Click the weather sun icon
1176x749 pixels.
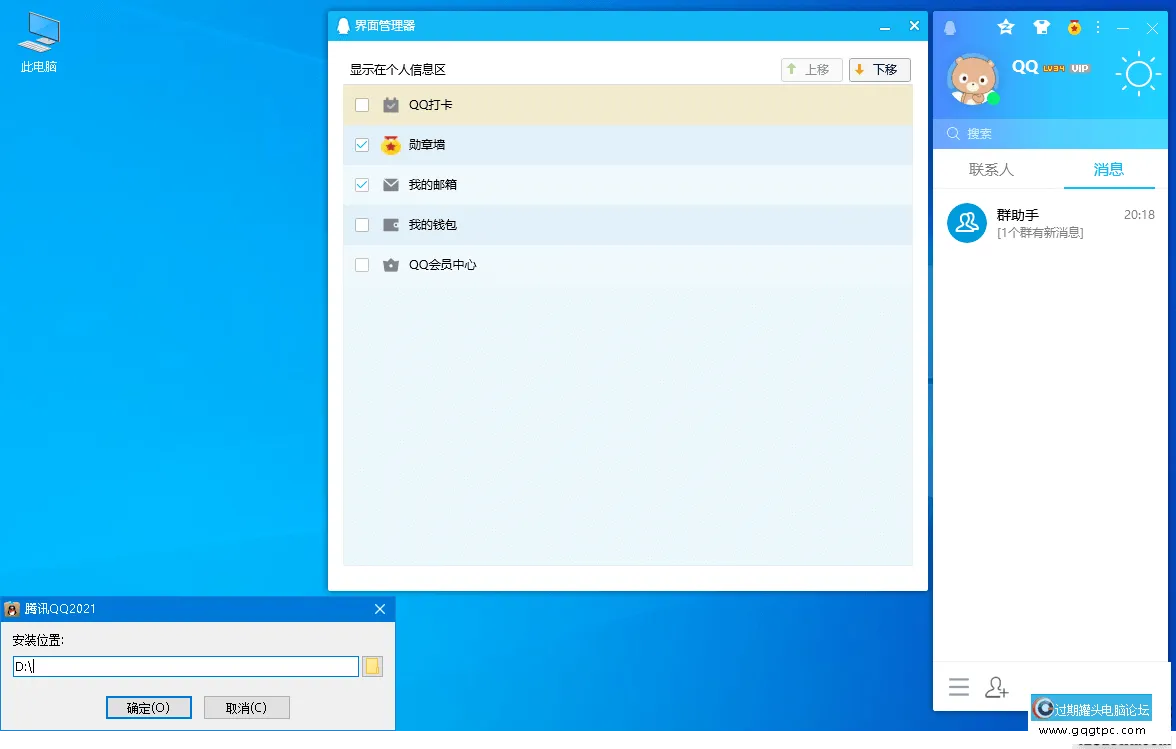pos(1138,73)
